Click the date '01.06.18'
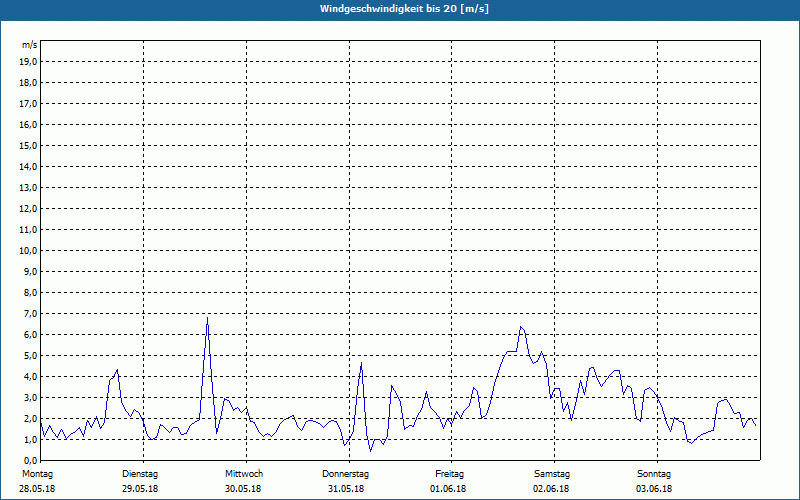 coord(448,489)
